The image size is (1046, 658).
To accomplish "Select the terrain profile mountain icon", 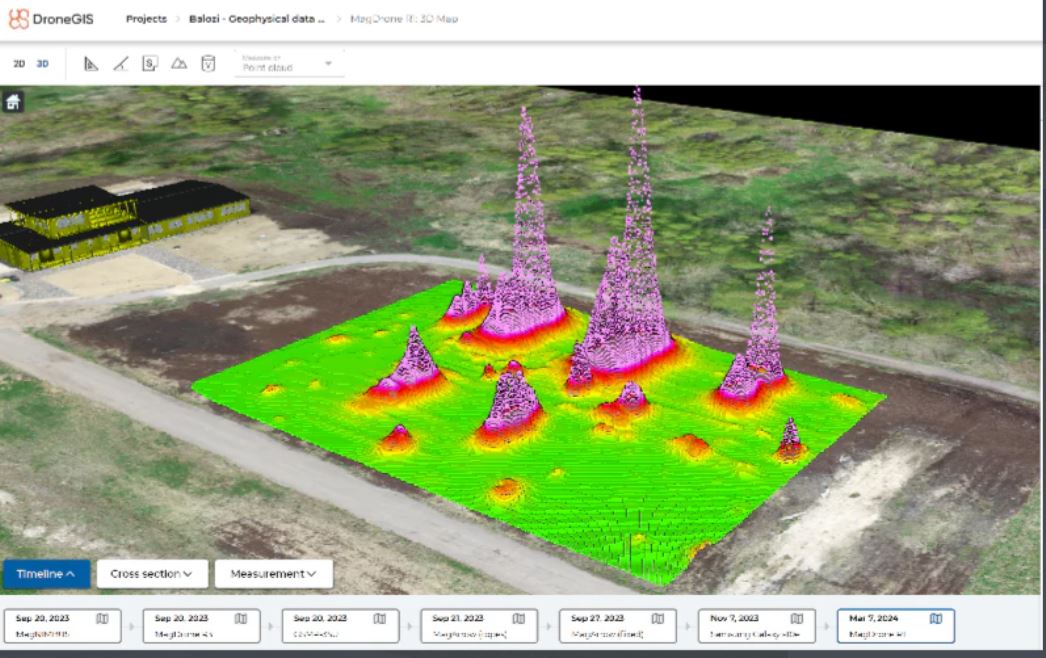I will (x=178, y=64).
